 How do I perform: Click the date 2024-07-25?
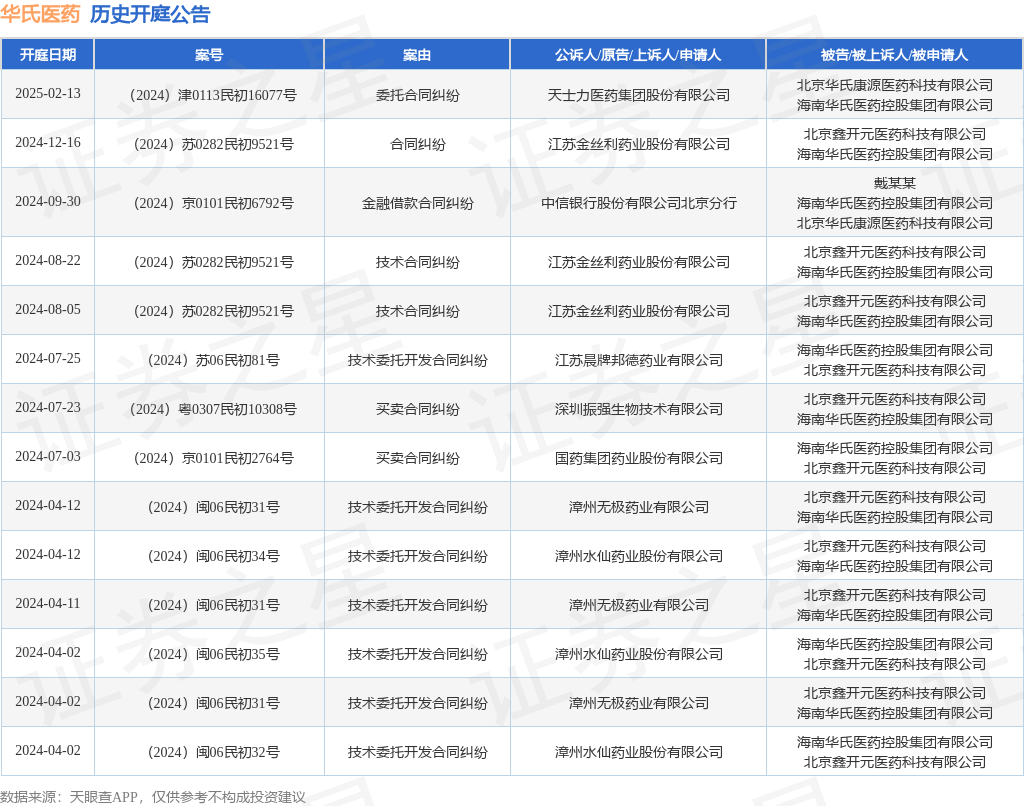(x=48, y=358)
